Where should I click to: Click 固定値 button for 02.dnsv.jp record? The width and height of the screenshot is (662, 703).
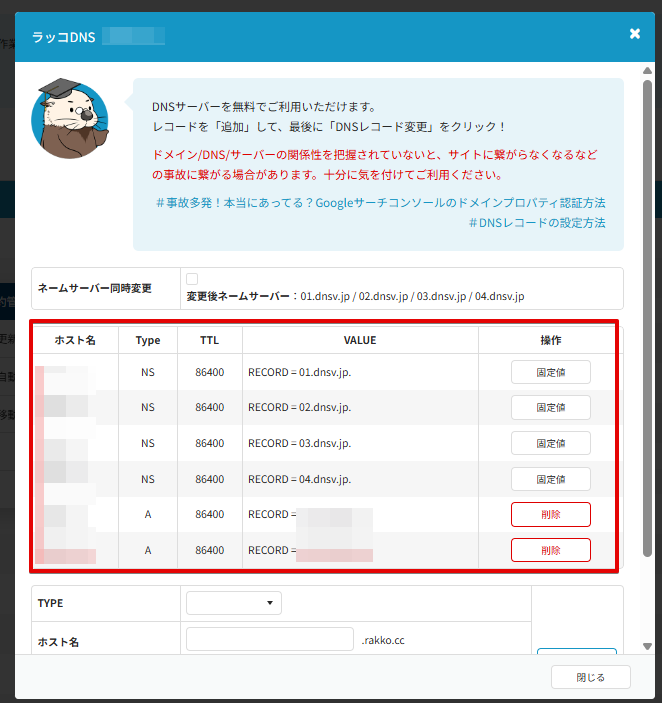pyautogui.click(x=551, y=408)
